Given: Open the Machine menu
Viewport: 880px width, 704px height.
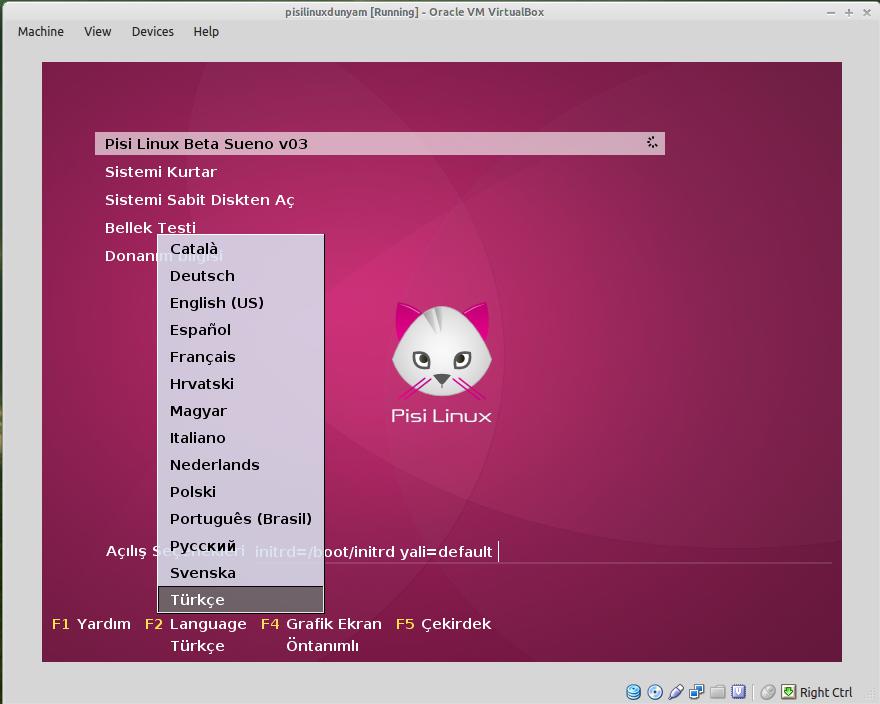Looking at the screenshot, I should pyautogui.click(x=40, y=31).
